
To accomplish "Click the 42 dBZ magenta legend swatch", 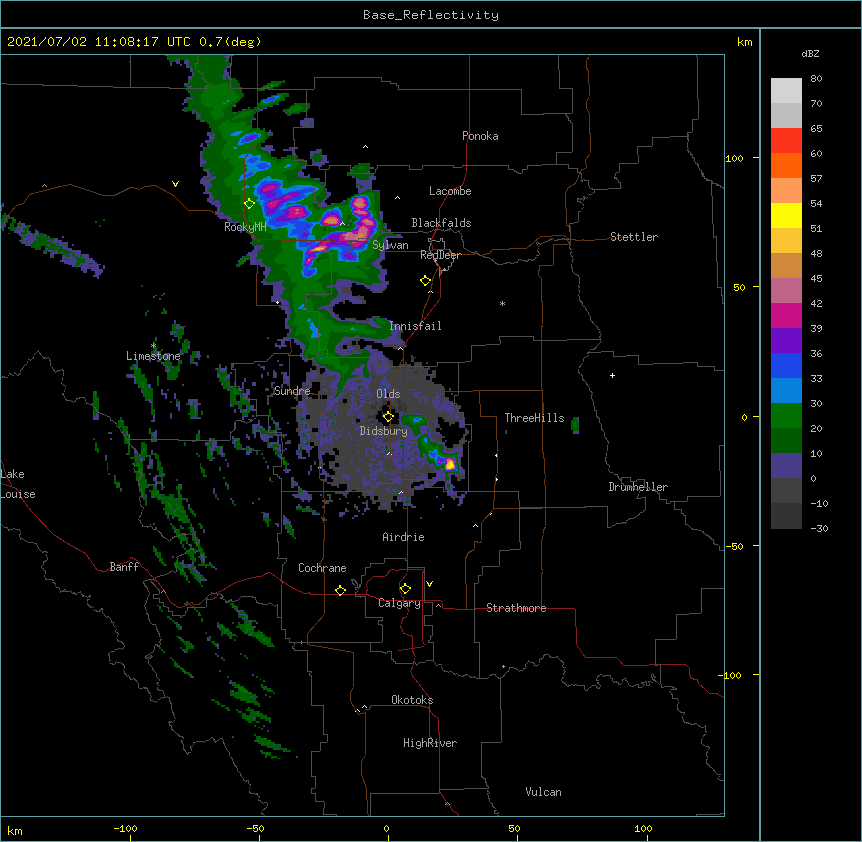I will pyautogui.click(x=786, y=315).
